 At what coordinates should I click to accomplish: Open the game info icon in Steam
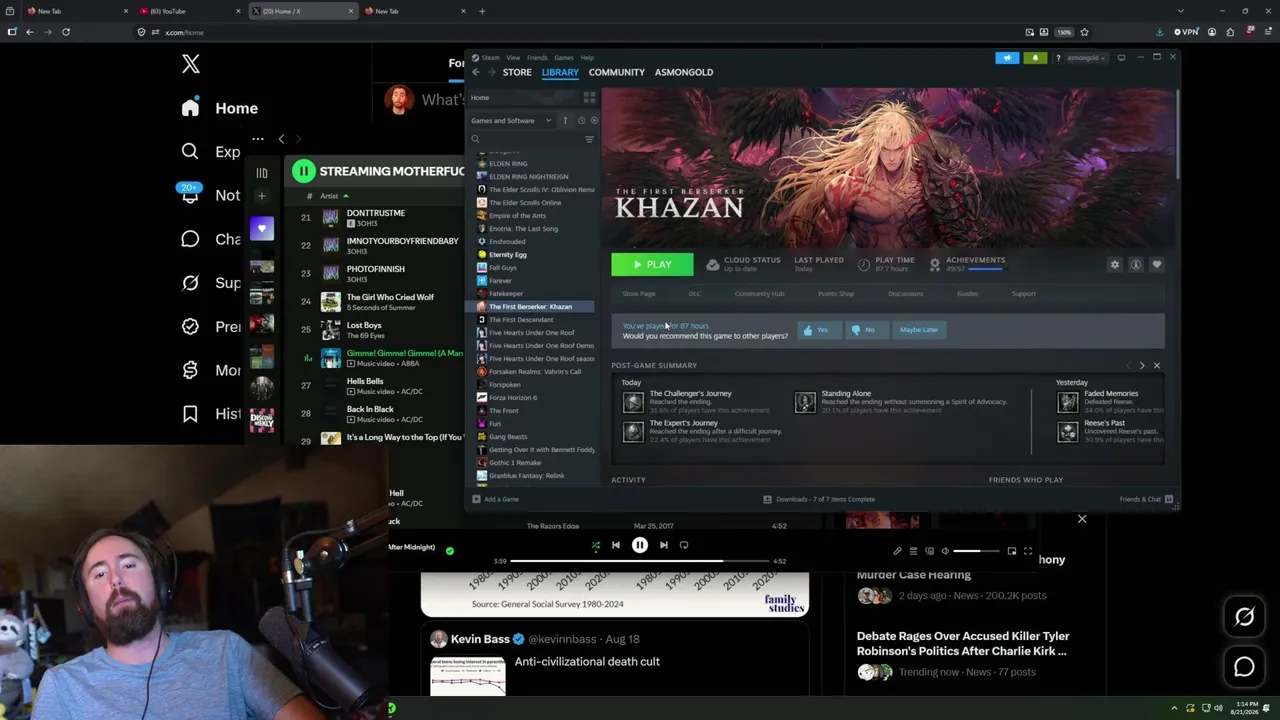coord(1136,264)
